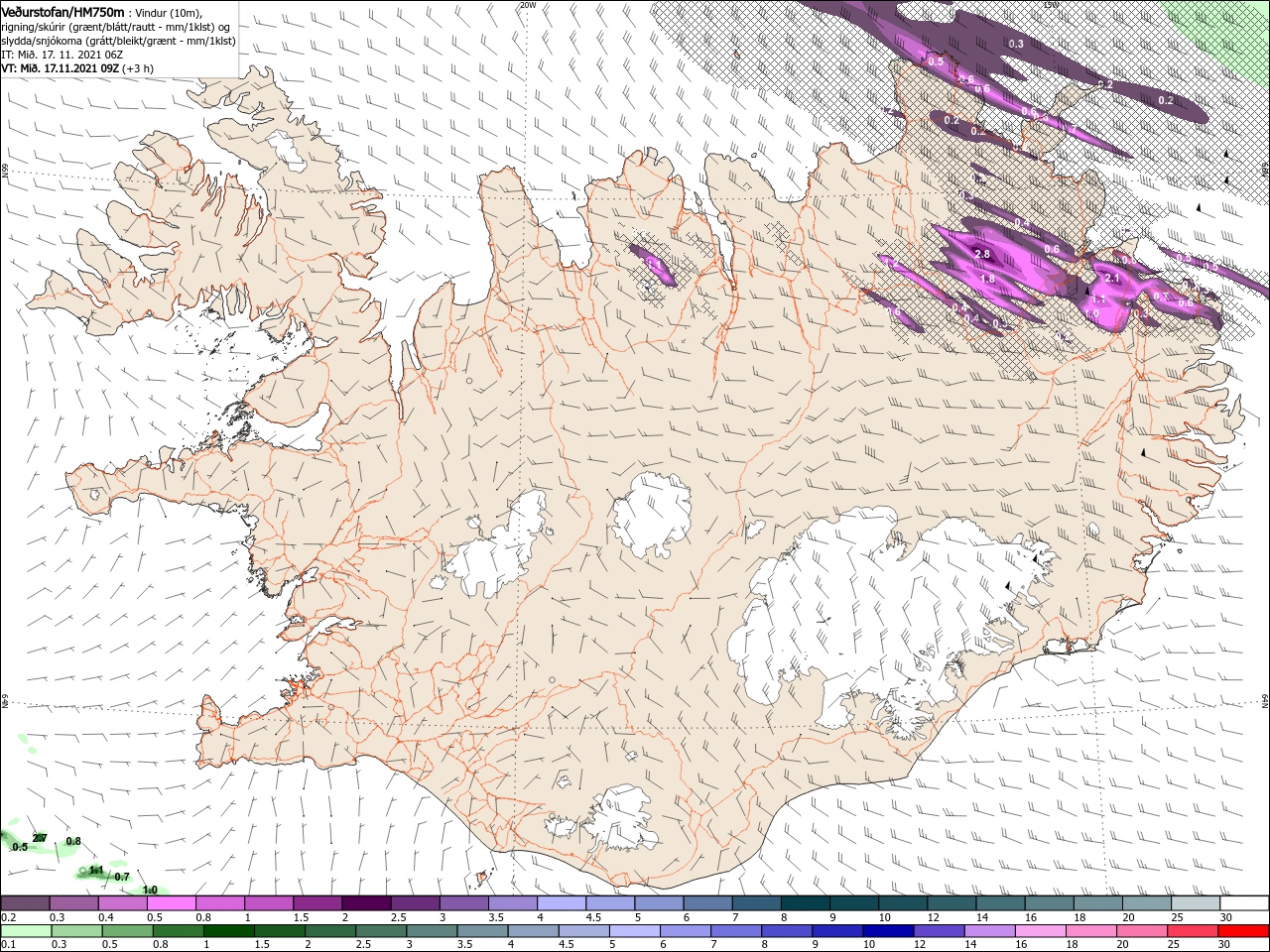1270x952 pixels.
Task: Click the periwinkle swatch between 6 and 7, green scale
Action: [x=685, y=931]
